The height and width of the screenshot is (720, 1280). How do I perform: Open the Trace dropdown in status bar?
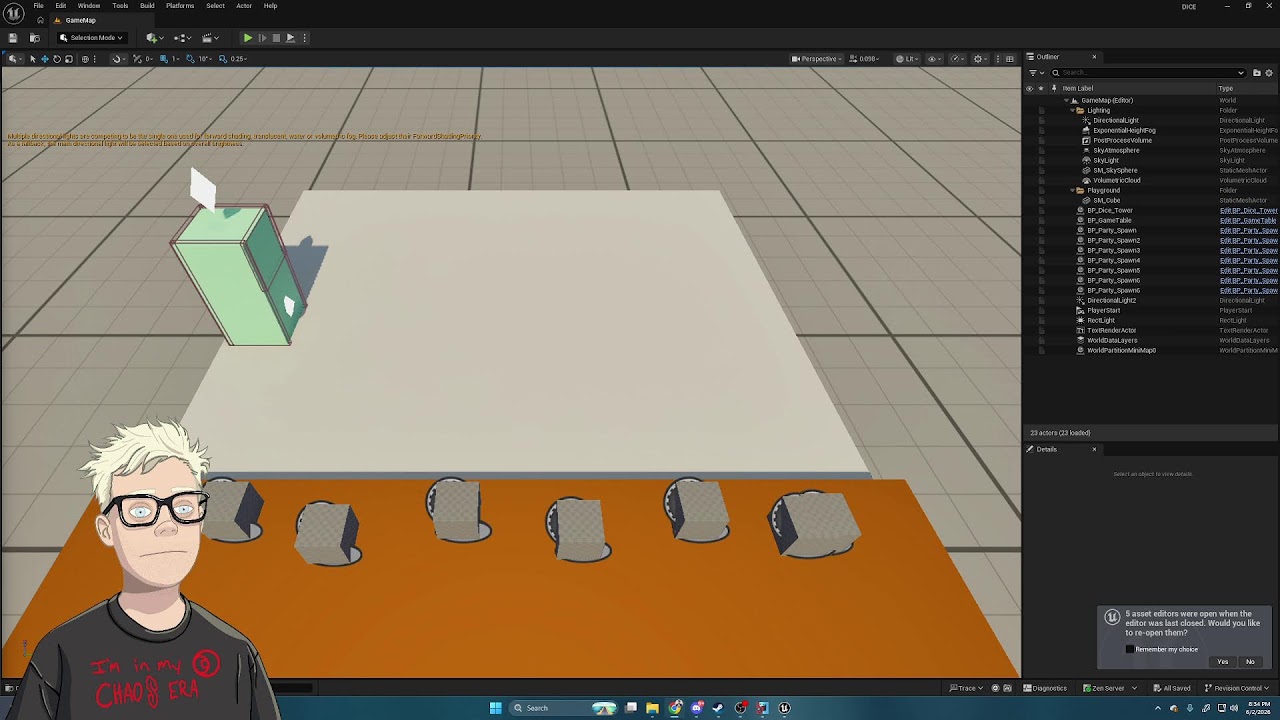click(965, 688)
